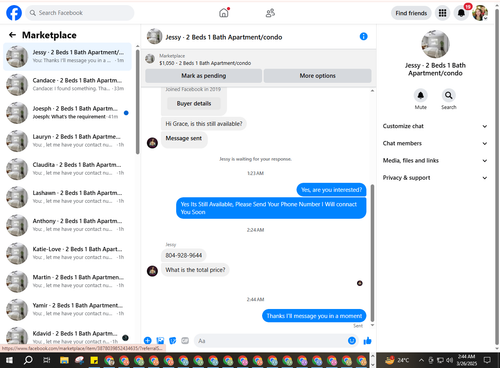The width and height of the screenshot is (500, 368).
Task: Click Mark as pending button
Action: (x=203, y=76)
